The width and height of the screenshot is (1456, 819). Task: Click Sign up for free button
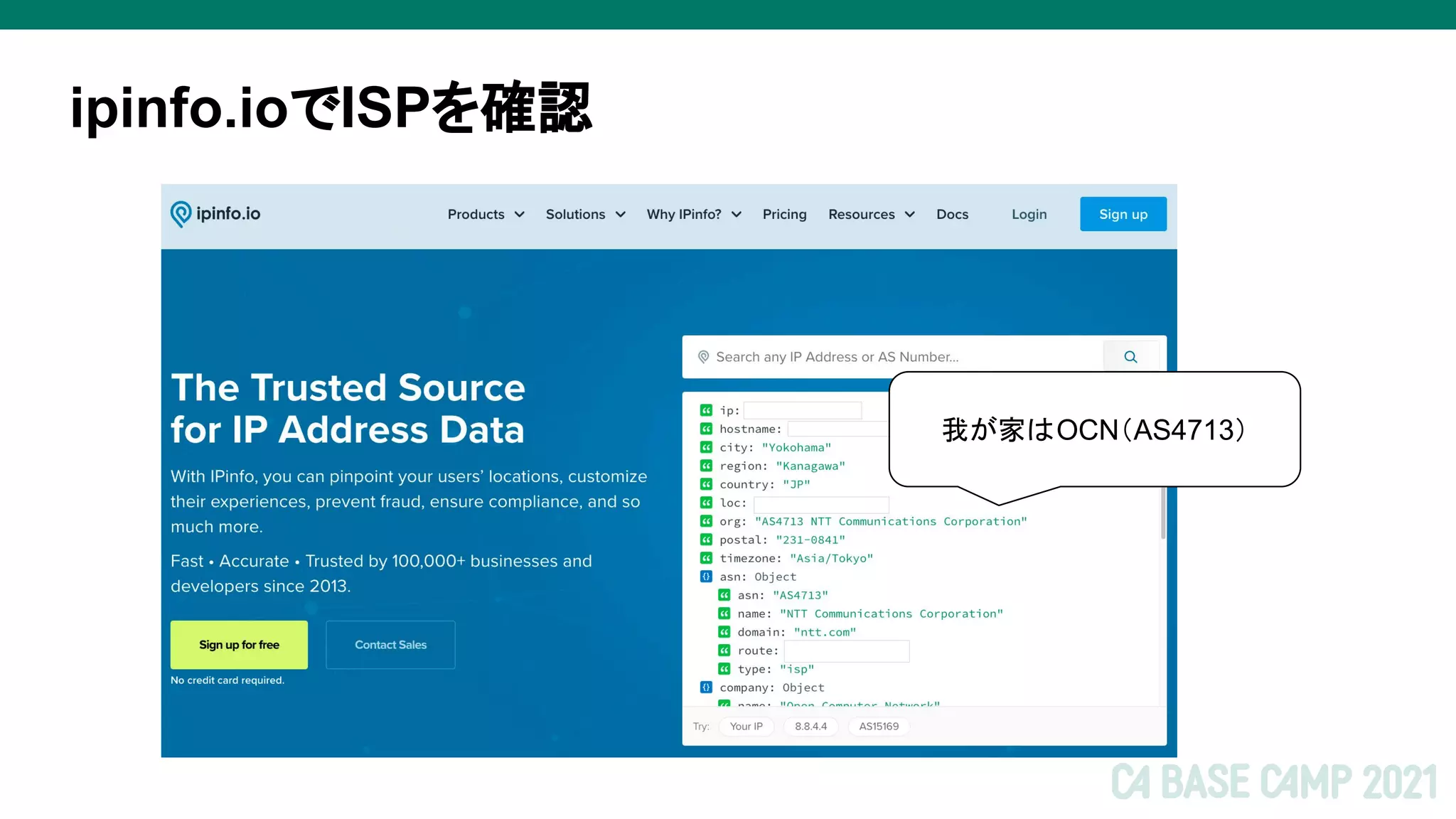[x=239, y=645]
